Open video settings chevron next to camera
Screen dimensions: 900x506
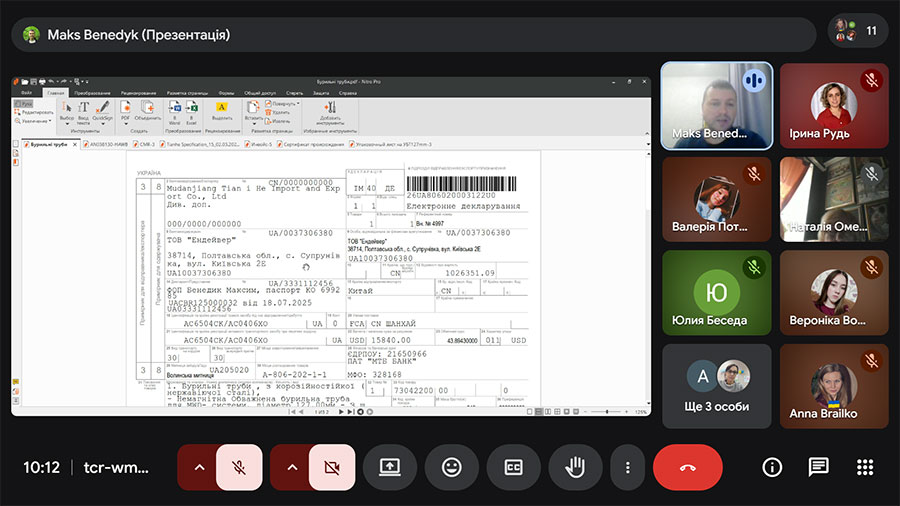291,467
